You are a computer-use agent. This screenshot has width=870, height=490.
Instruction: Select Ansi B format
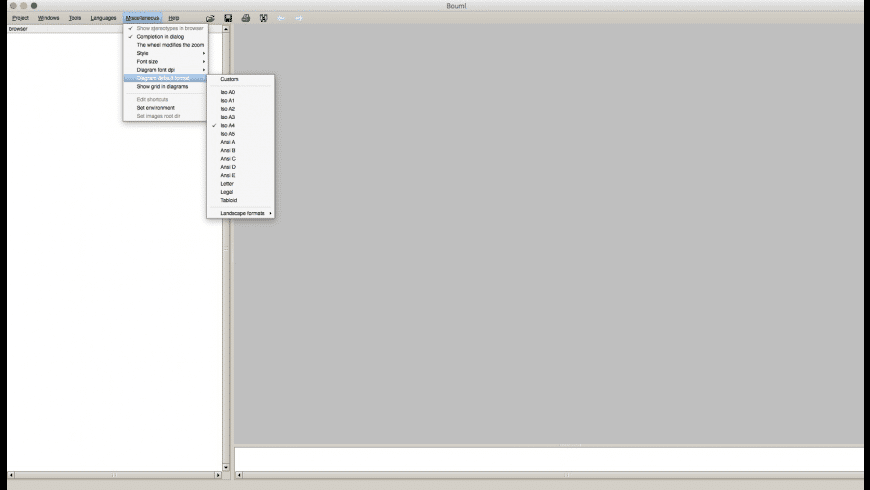pyautogui.click(x=241, y=150)
